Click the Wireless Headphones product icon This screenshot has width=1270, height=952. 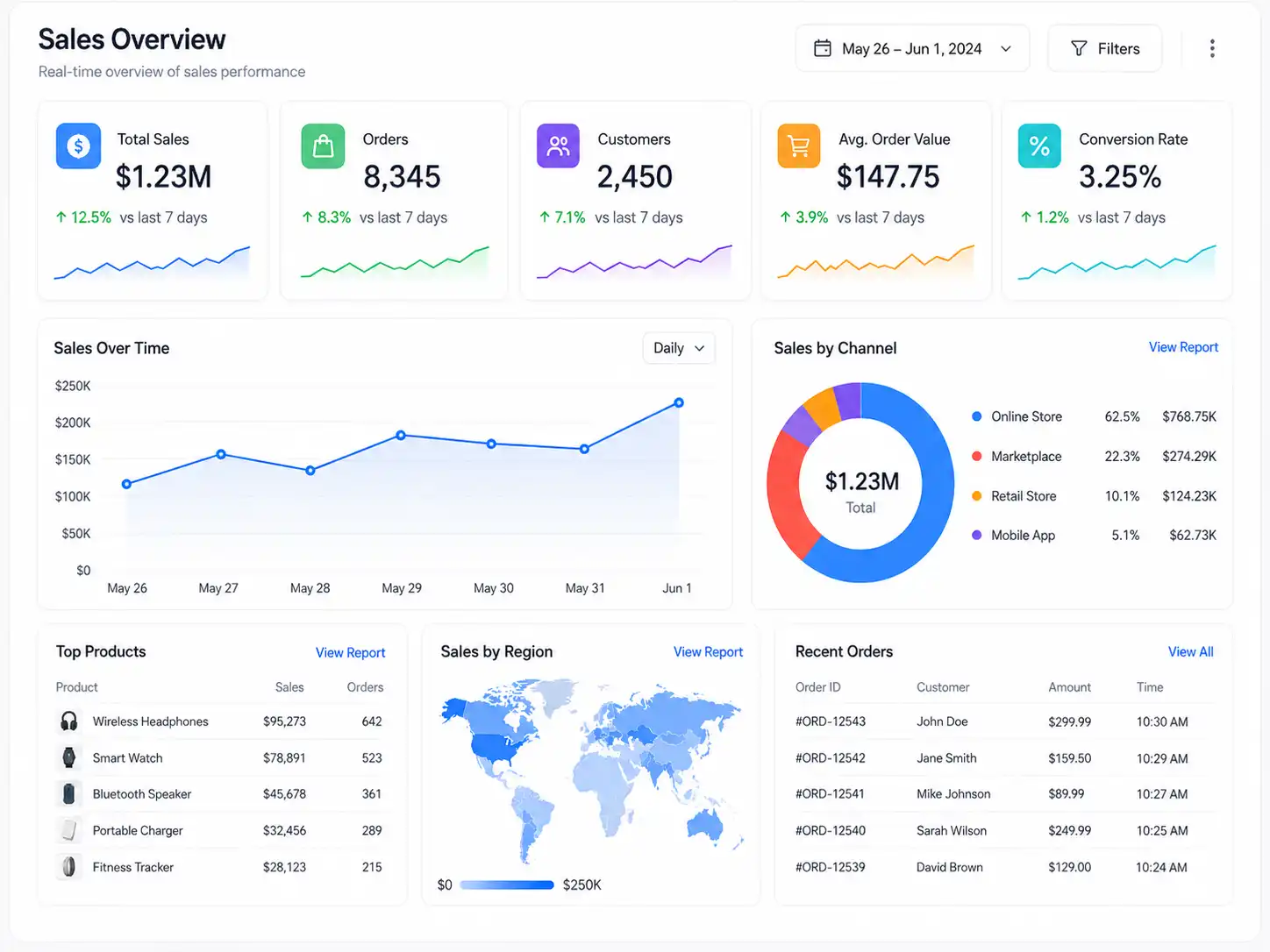point(68,721)
